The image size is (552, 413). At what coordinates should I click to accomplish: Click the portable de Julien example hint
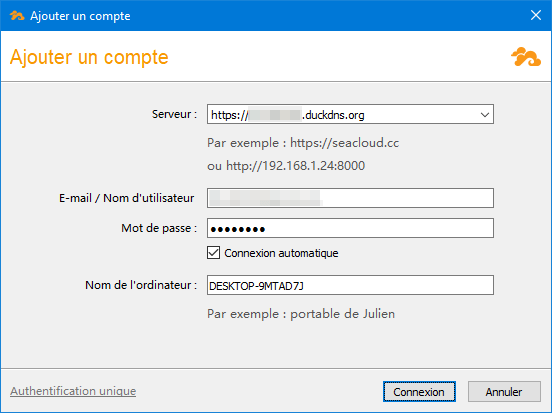(x=342, y=314)
